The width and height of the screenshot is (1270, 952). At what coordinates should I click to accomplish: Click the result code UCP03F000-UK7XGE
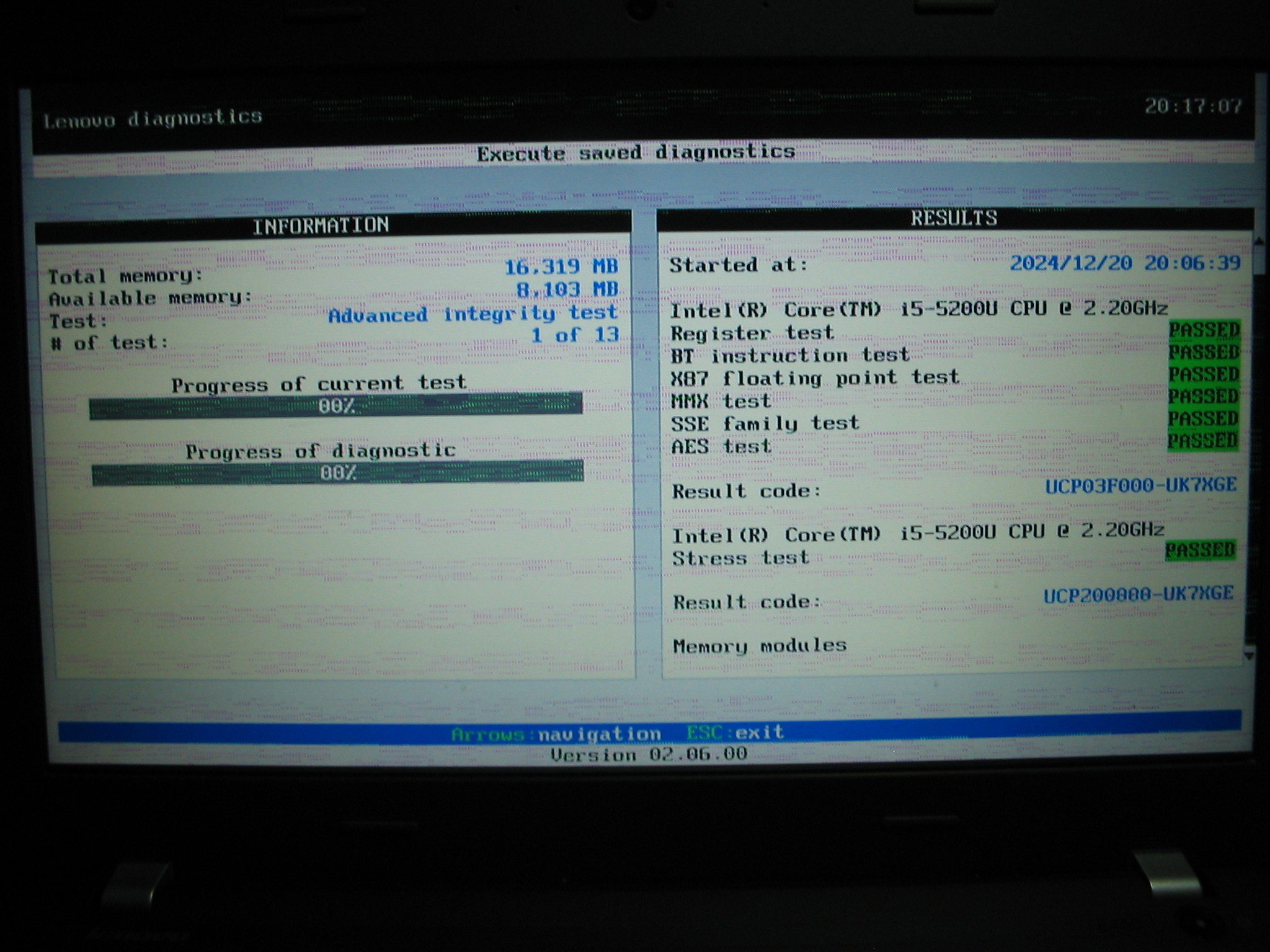[1140, 485]
